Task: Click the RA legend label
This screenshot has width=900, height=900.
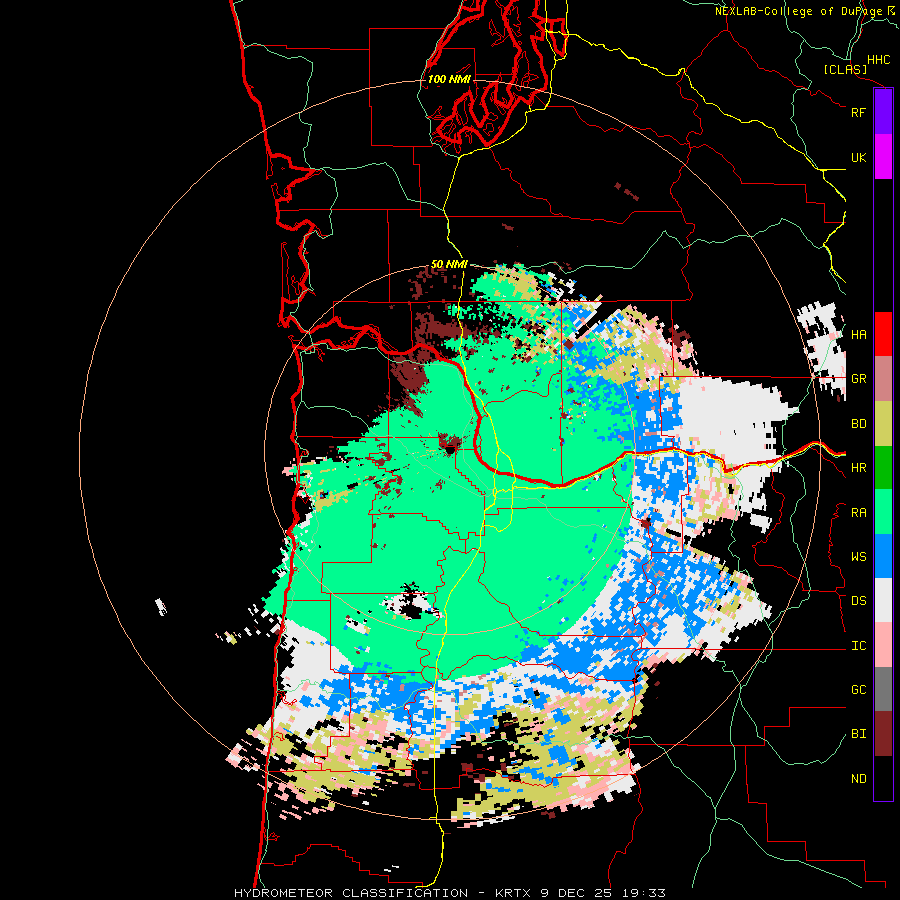Action: [x=858, y=513]
